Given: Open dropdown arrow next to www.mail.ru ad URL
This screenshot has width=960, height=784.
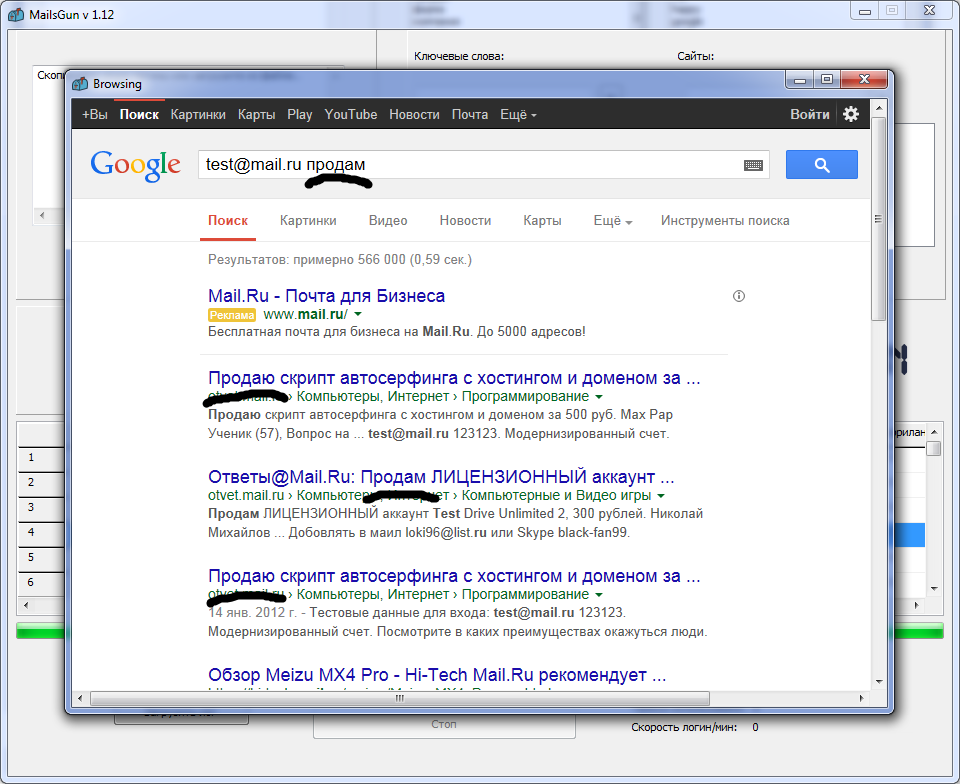Looking at the screenshot, I should tap(358, 314).
